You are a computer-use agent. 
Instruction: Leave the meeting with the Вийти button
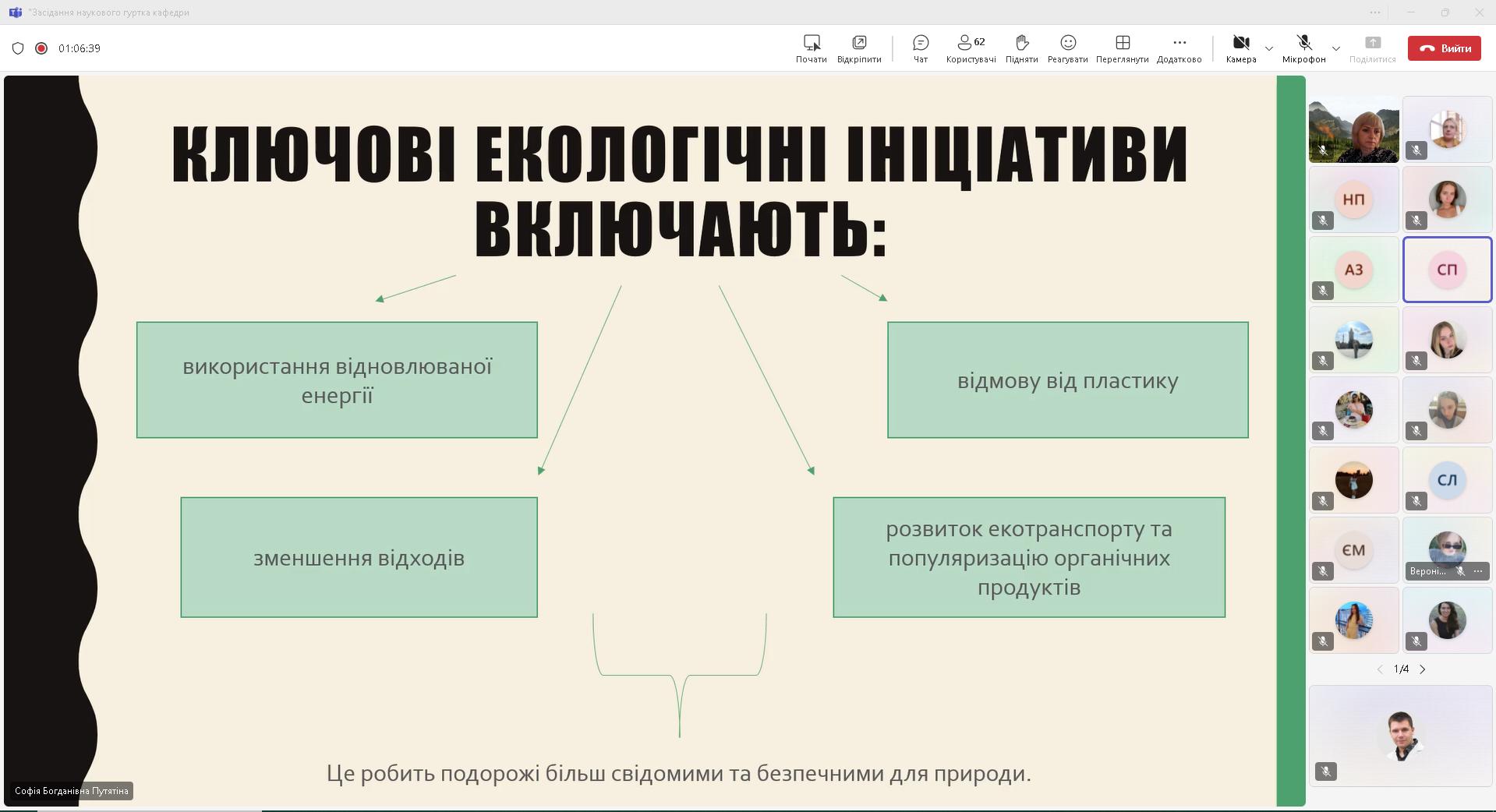click(x=1445, y=48)
